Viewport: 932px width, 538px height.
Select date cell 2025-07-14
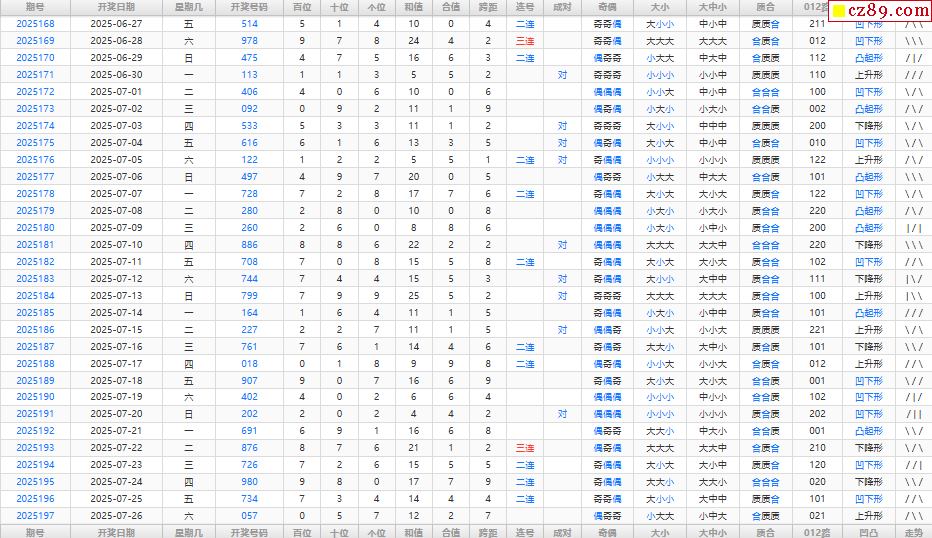116,313
